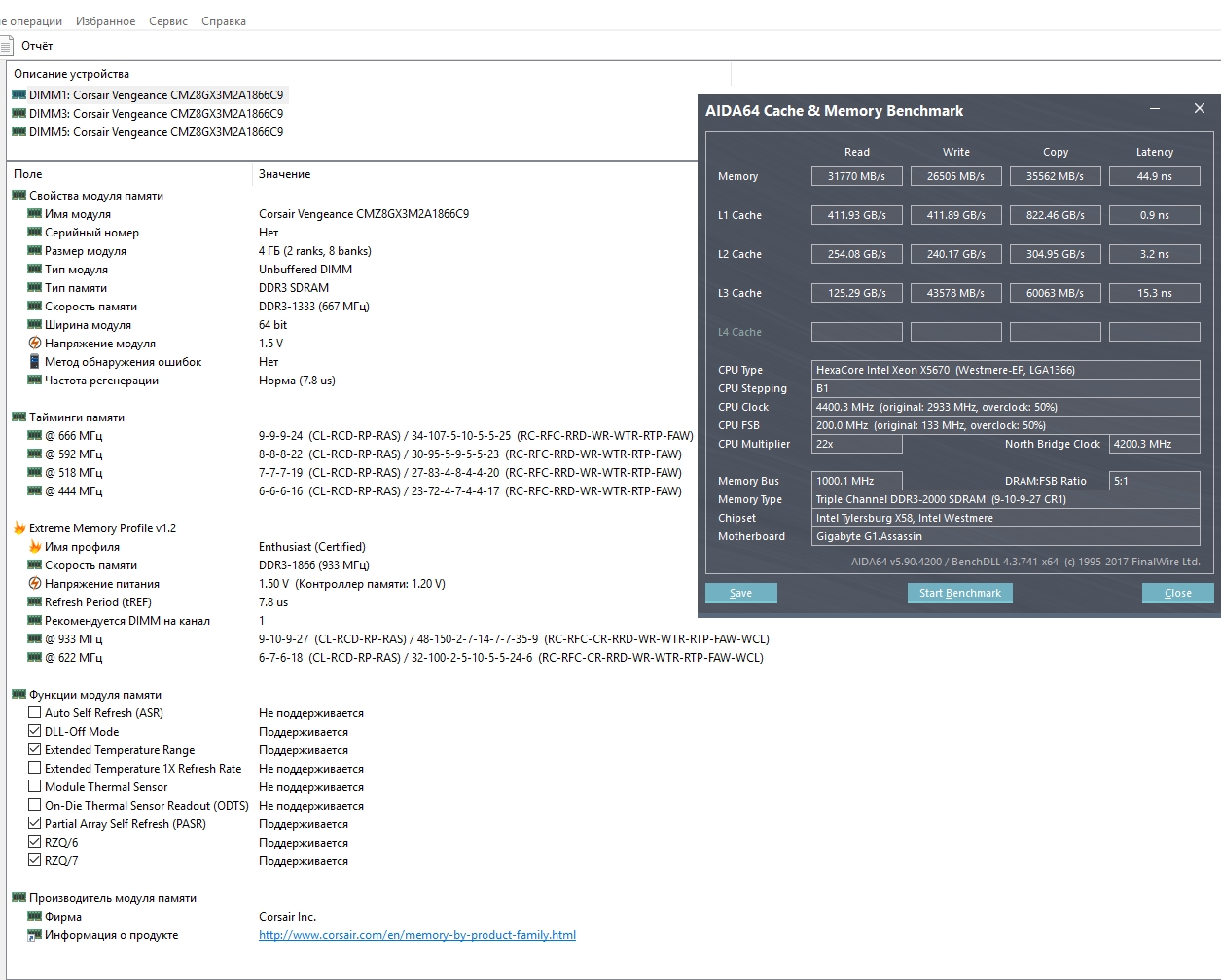Select the Unbuffered DIMM value text
Viewport: 1221px width, 980px height.
tap(305, 270)
